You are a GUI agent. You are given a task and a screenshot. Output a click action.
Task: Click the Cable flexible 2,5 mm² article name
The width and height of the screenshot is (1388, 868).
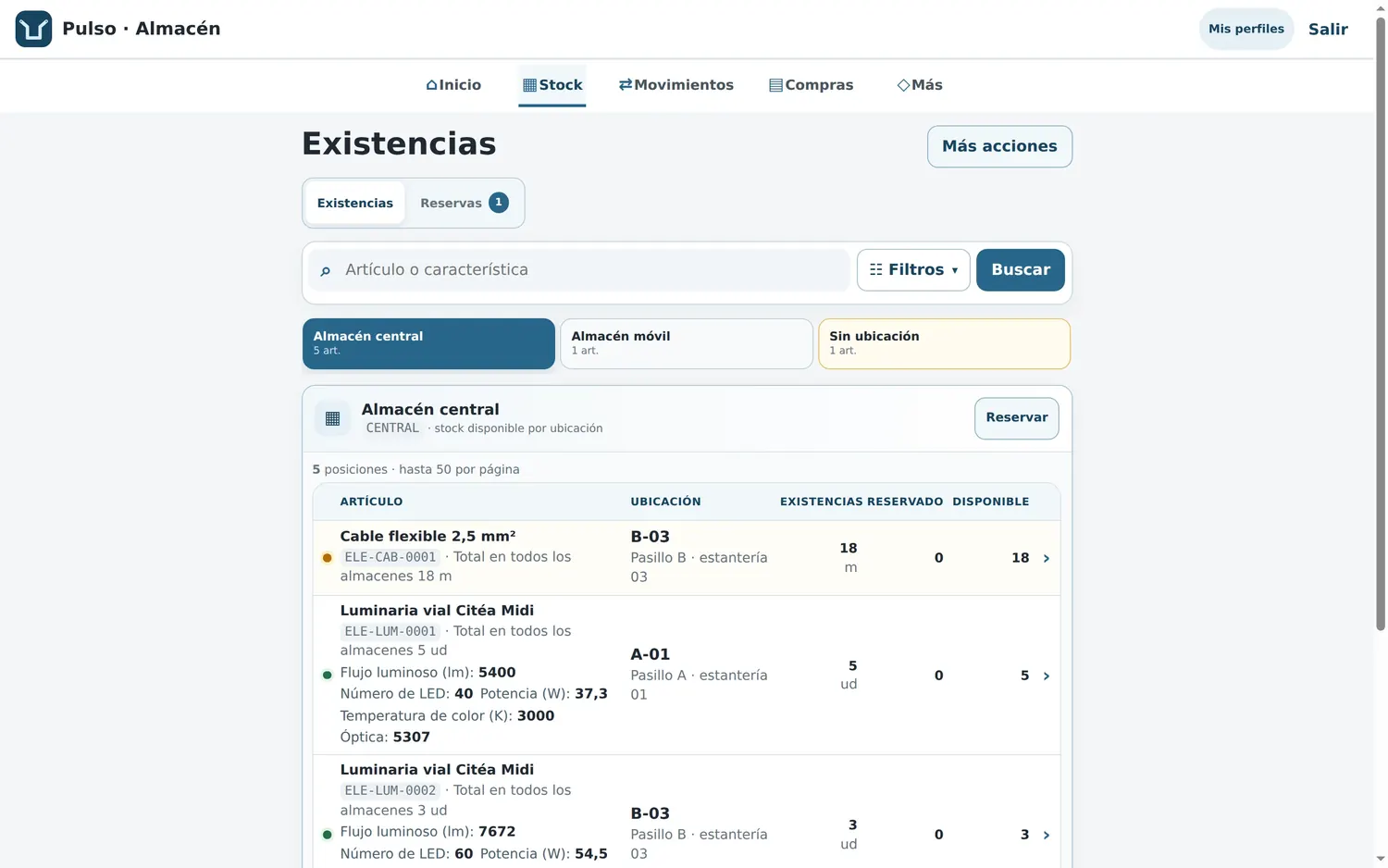pyautogui.click(x=428, y=537)
